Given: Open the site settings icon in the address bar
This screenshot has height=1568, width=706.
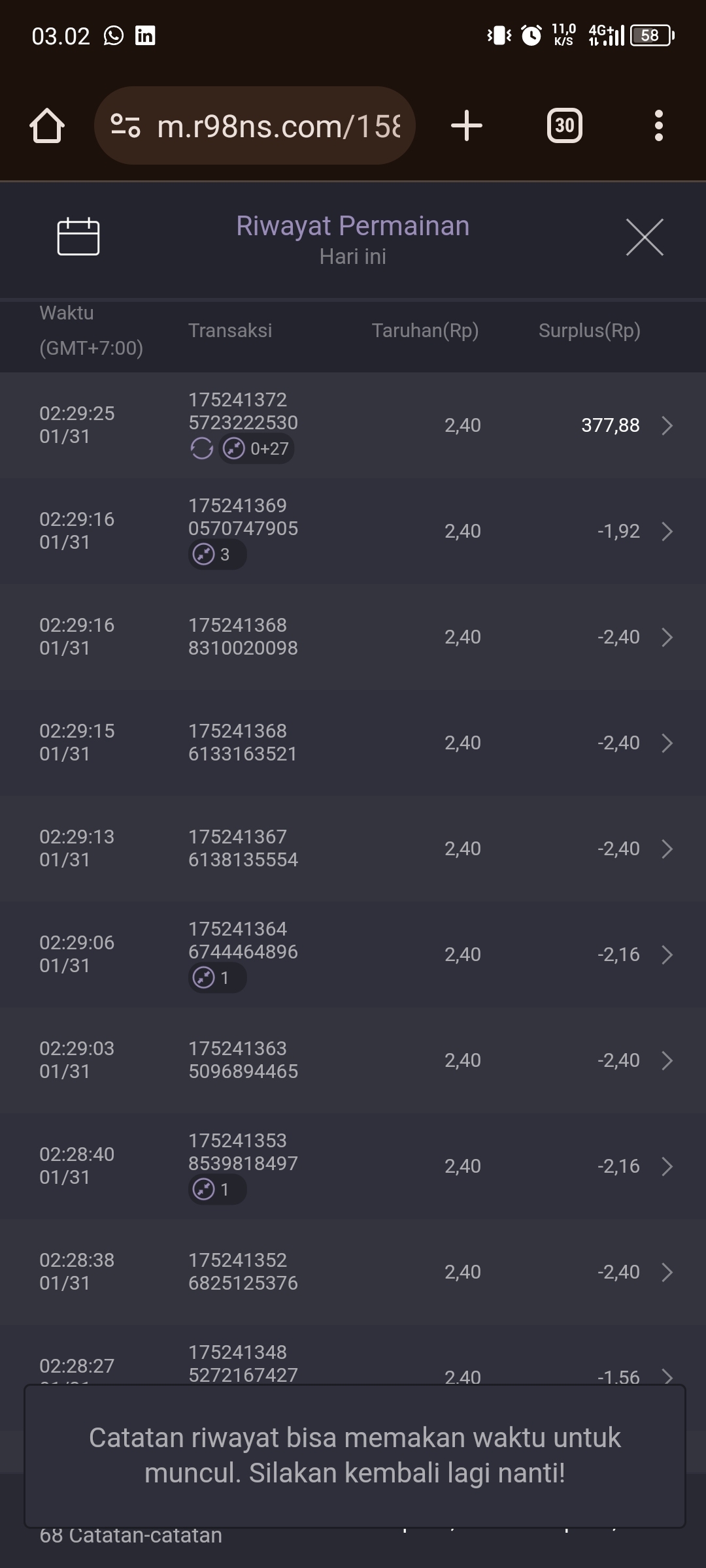Looking at the screenshot, I should pos(126,125).
